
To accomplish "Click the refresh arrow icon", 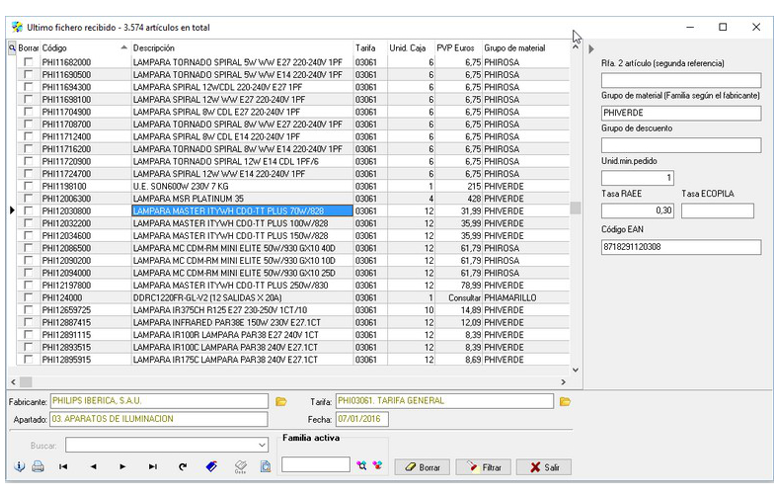I will click(x=183, y=467).
